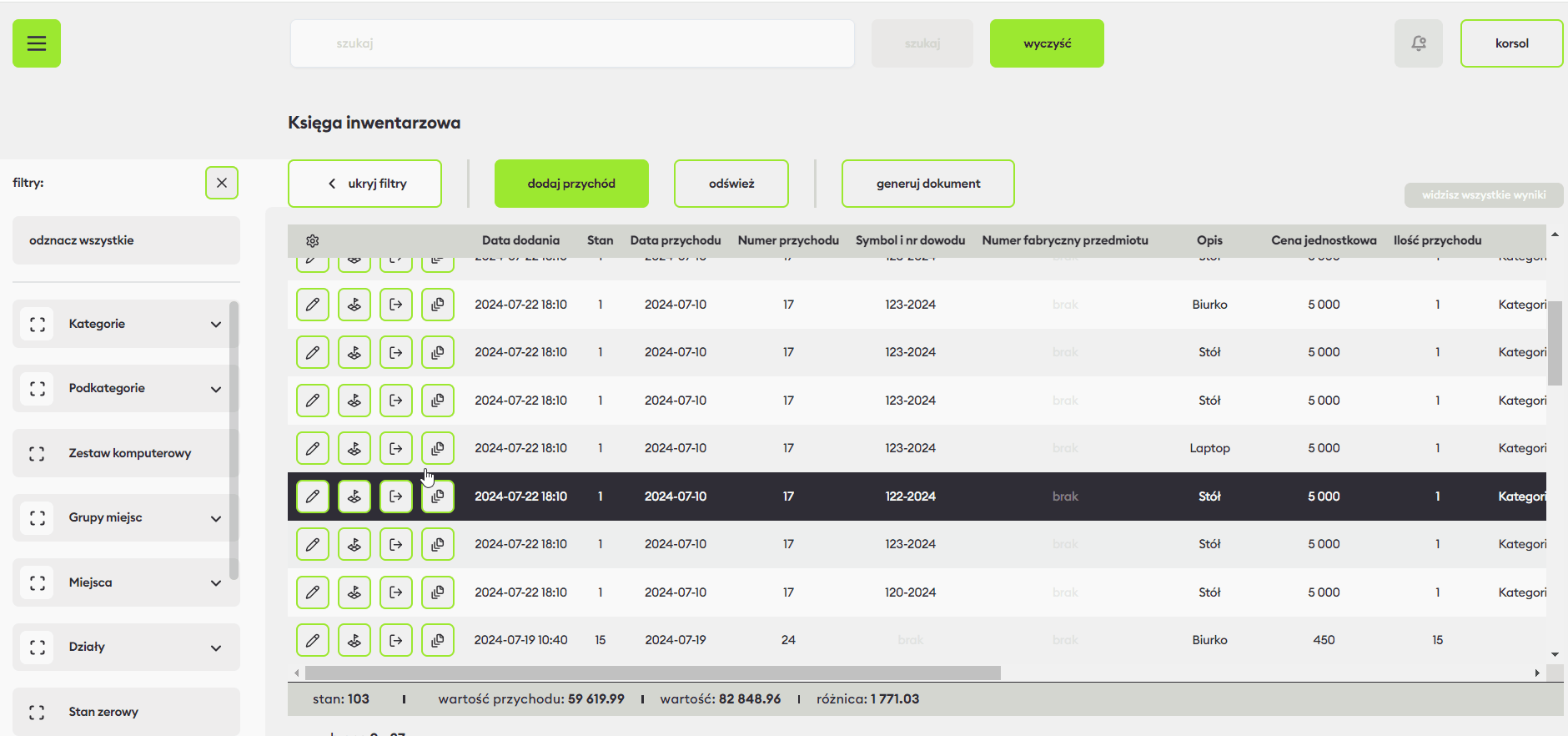The height and width of the screenshot is (736, 1568).
Task: Expand the Grupy miejsc filter chevron
Action: point(216,518)
